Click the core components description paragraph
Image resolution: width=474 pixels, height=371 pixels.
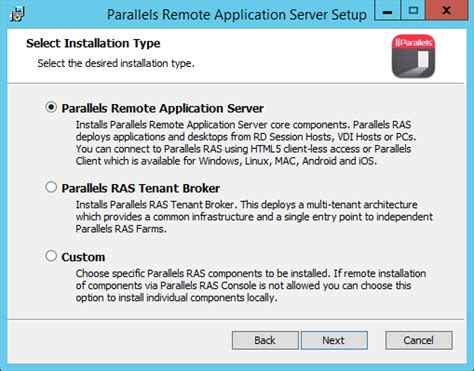pyautogui.click(x=246, y=143)
